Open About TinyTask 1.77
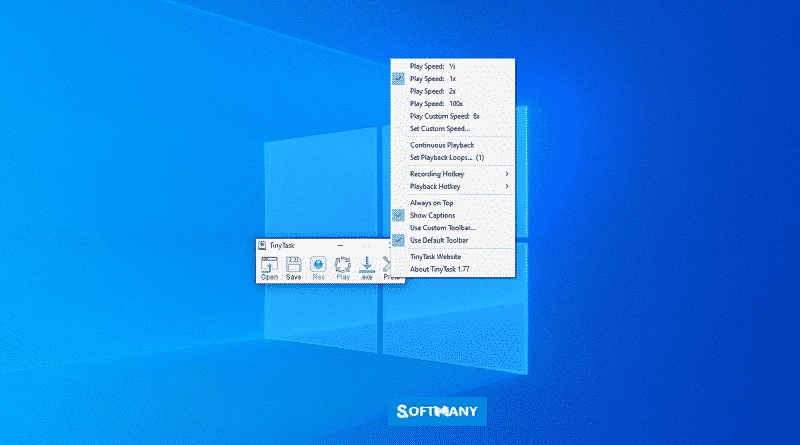800x445 pixels. click(441, 268)
